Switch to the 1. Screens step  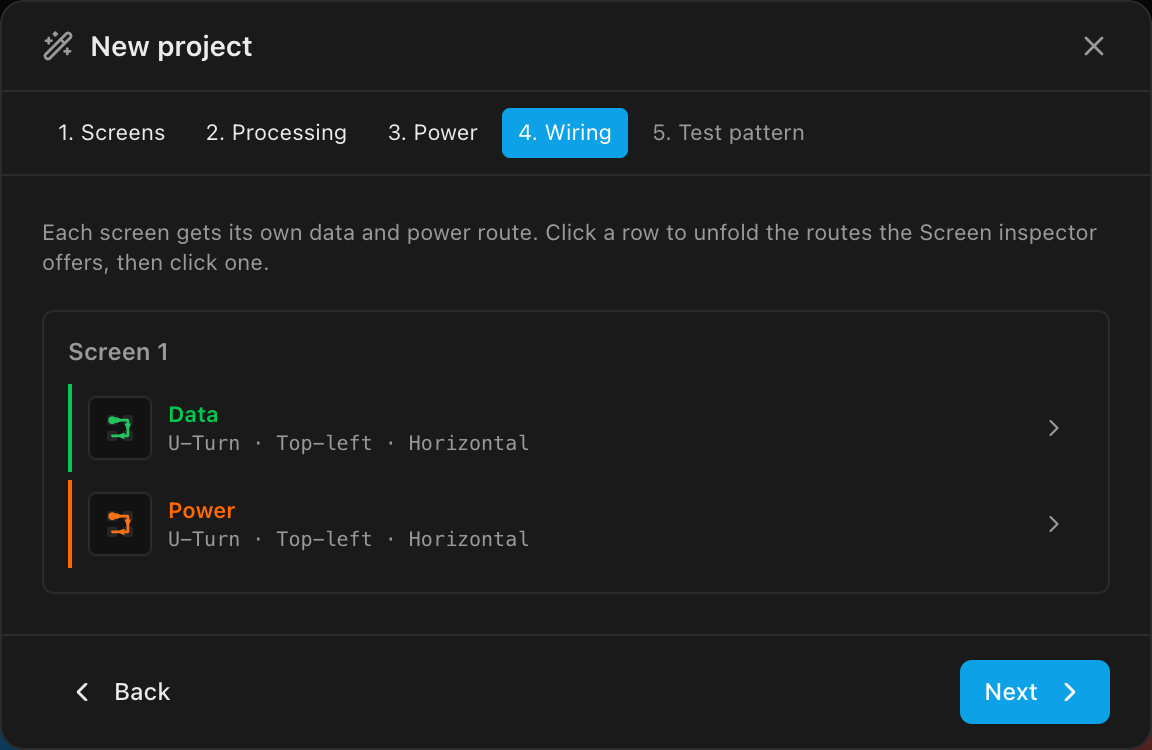[x=112, y=133]
